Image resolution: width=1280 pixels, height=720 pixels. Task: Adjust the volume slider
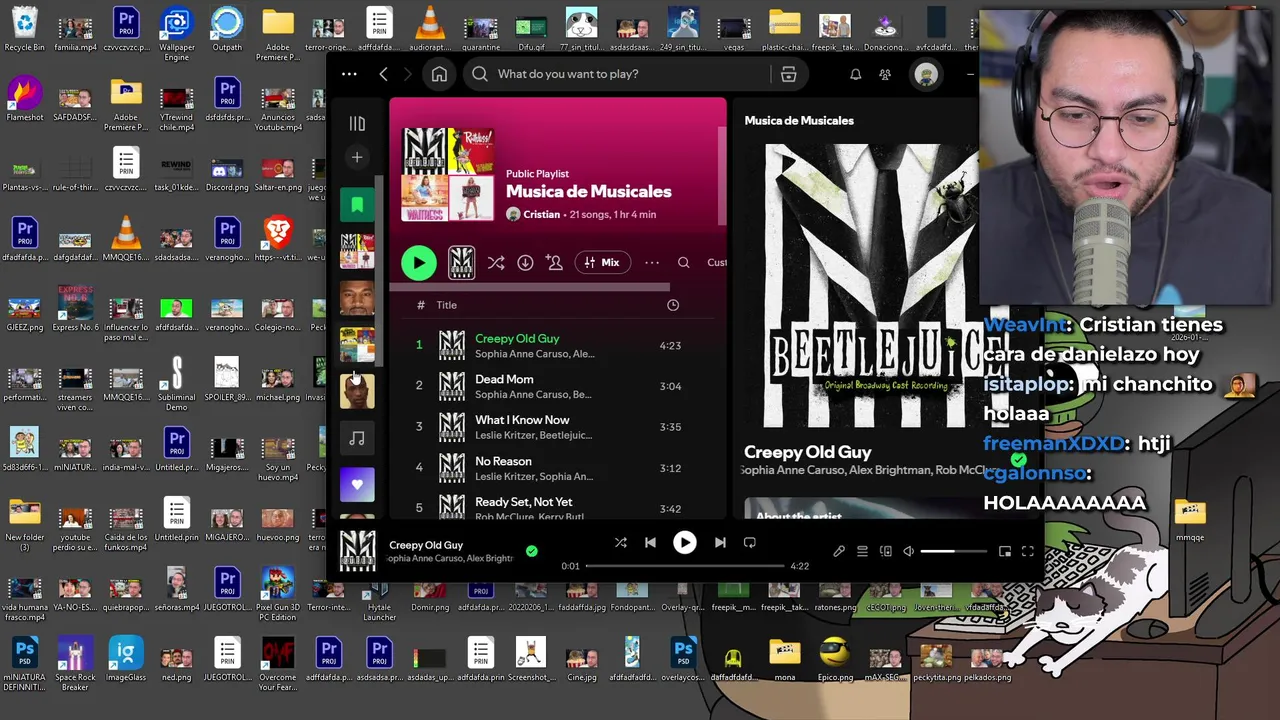[953, 551]
